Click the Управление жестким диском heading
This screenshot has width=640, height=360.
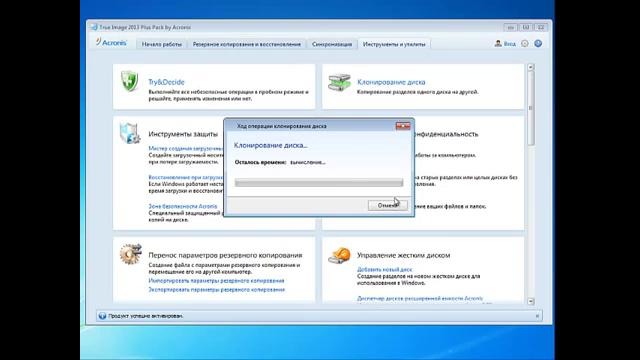click(404, 255)
